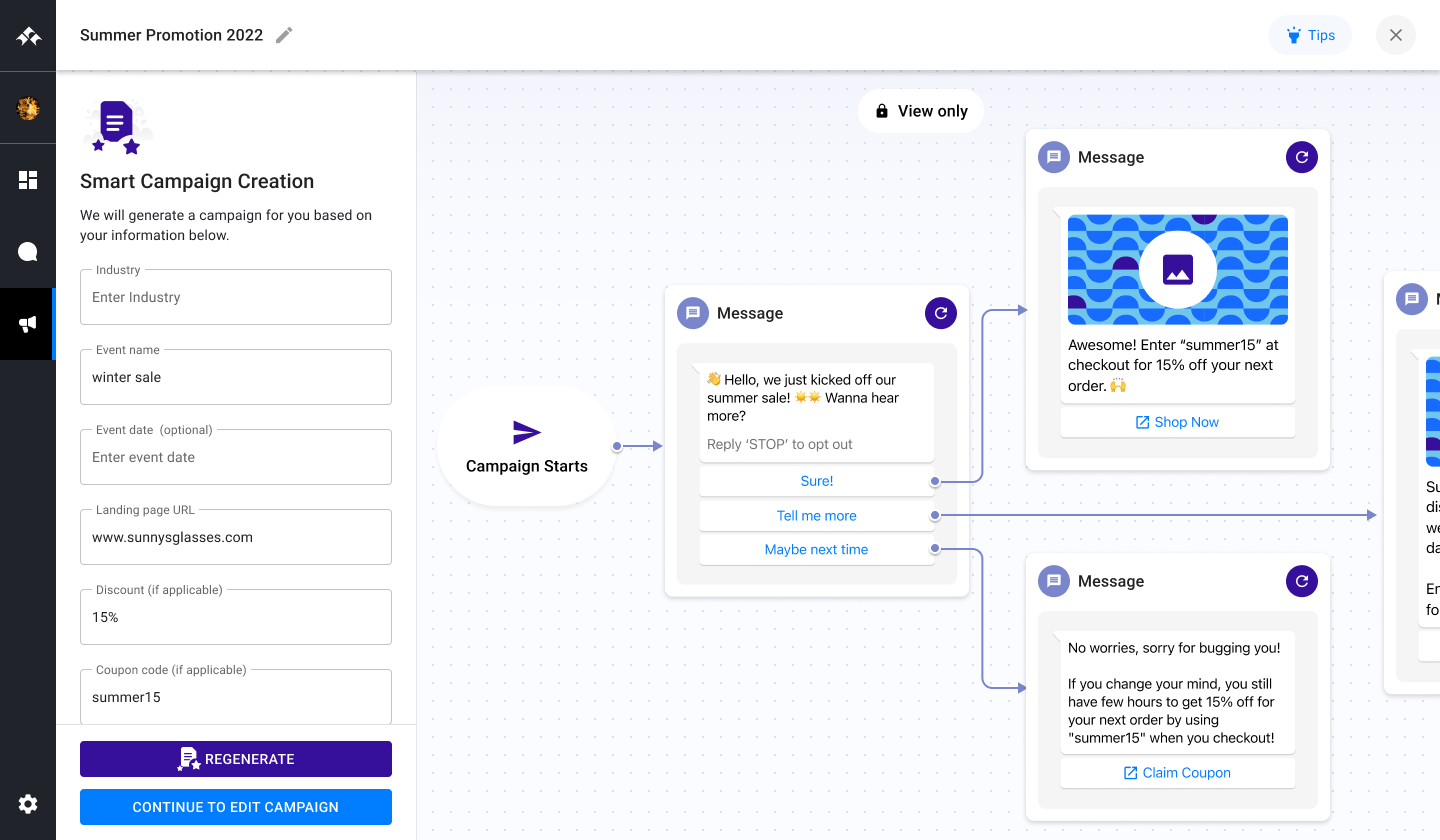Image resolution: width=1440 pixels, height=840 pixels.
Task: Open the Claim Coupon link
Action: [x=1177, y=772]
